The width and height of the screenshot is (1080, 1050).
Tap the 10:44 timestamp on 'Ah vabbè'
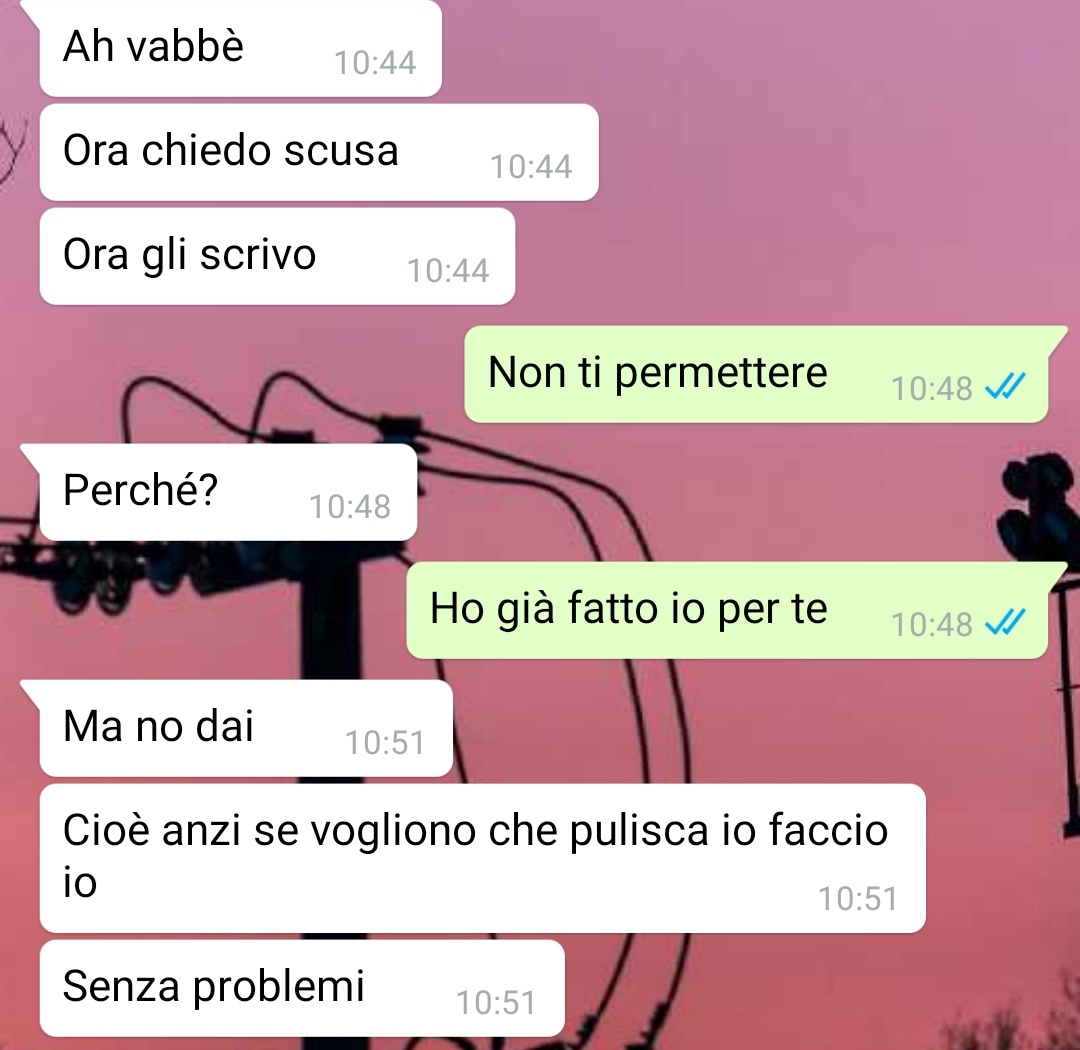coord(375,63)
